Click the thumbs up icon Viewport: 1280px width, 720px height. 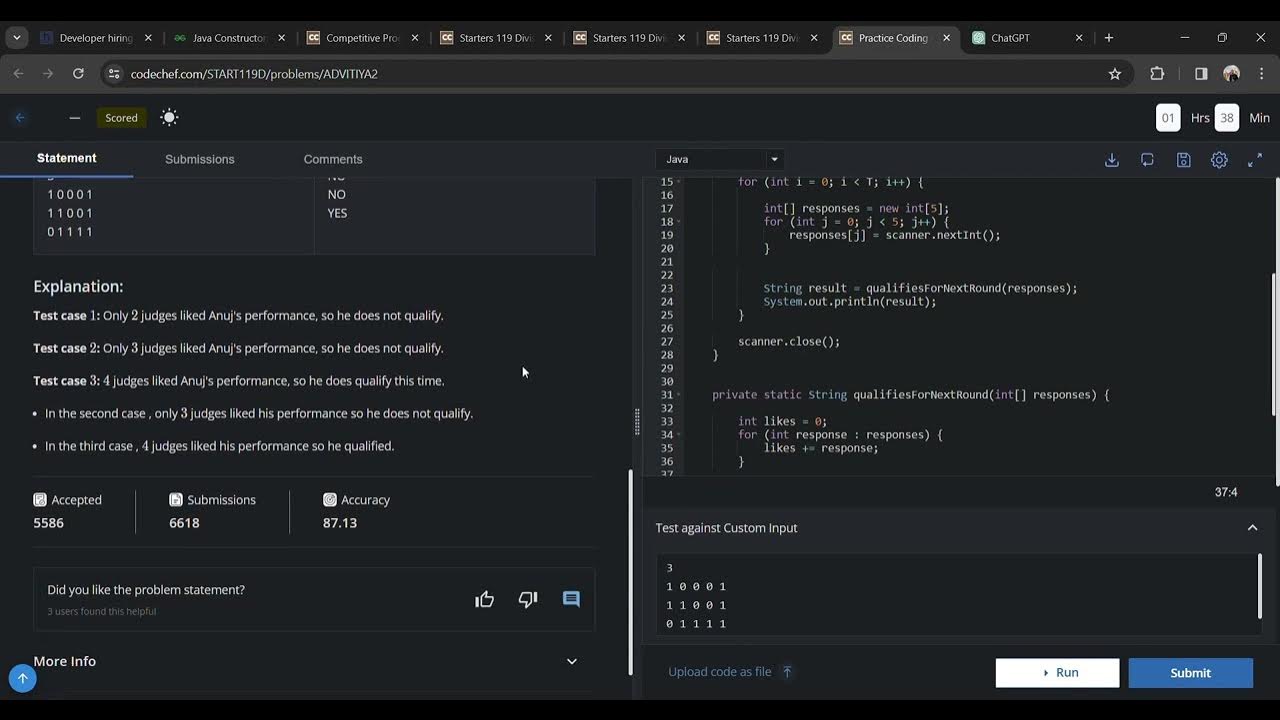(485, 599)
